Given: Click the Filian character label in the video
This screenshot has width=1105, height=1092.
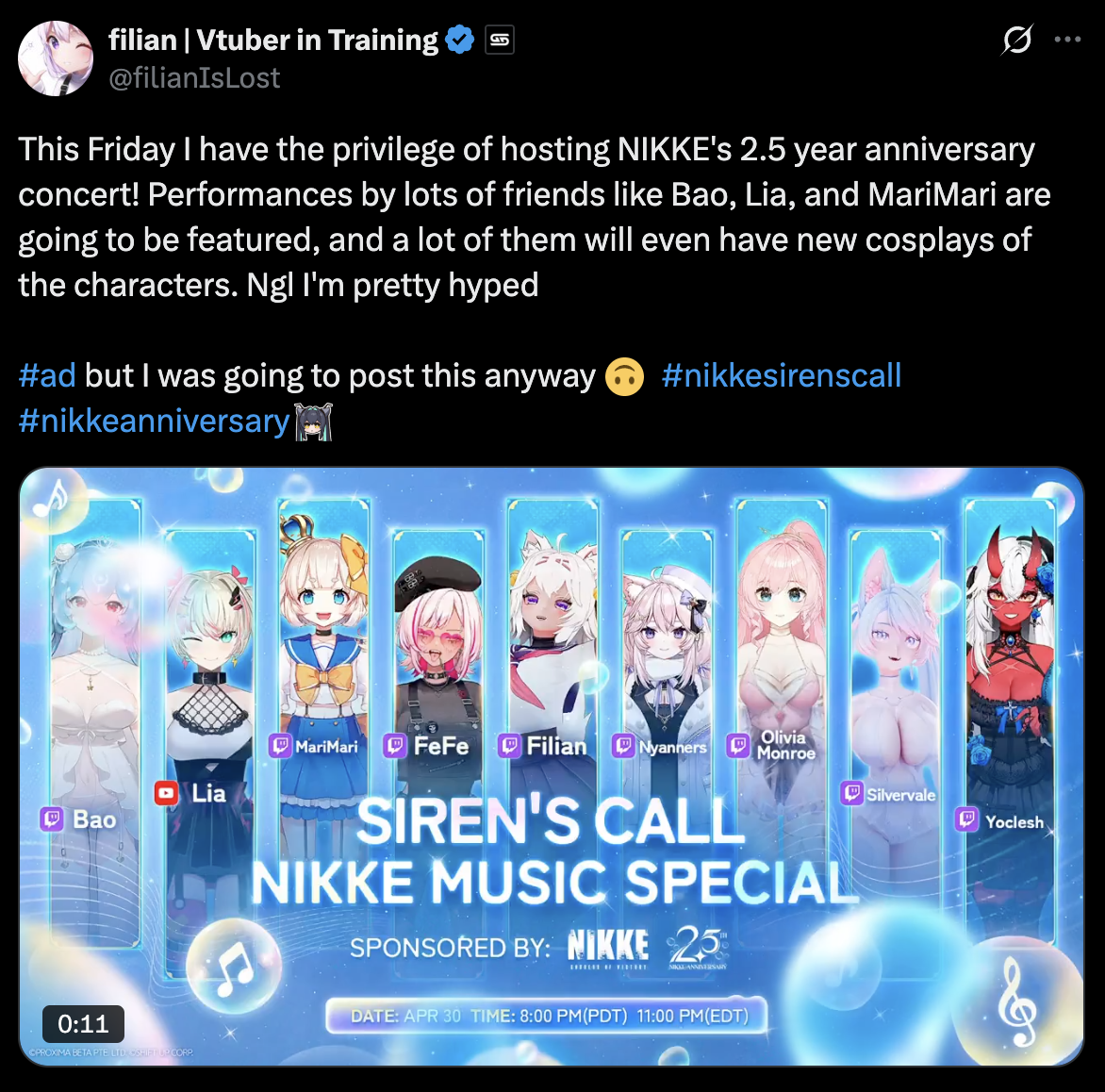Looking at the screenshot, I should click(556, 746).
